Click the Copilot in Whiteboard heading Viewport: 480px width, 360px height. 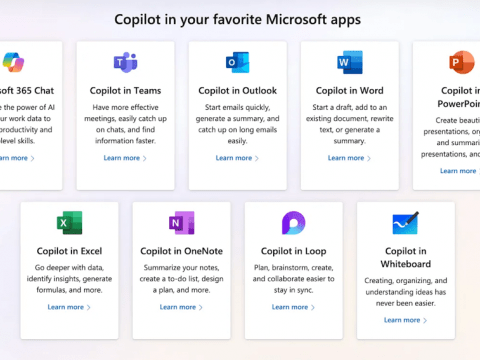[x=406, y=257]
